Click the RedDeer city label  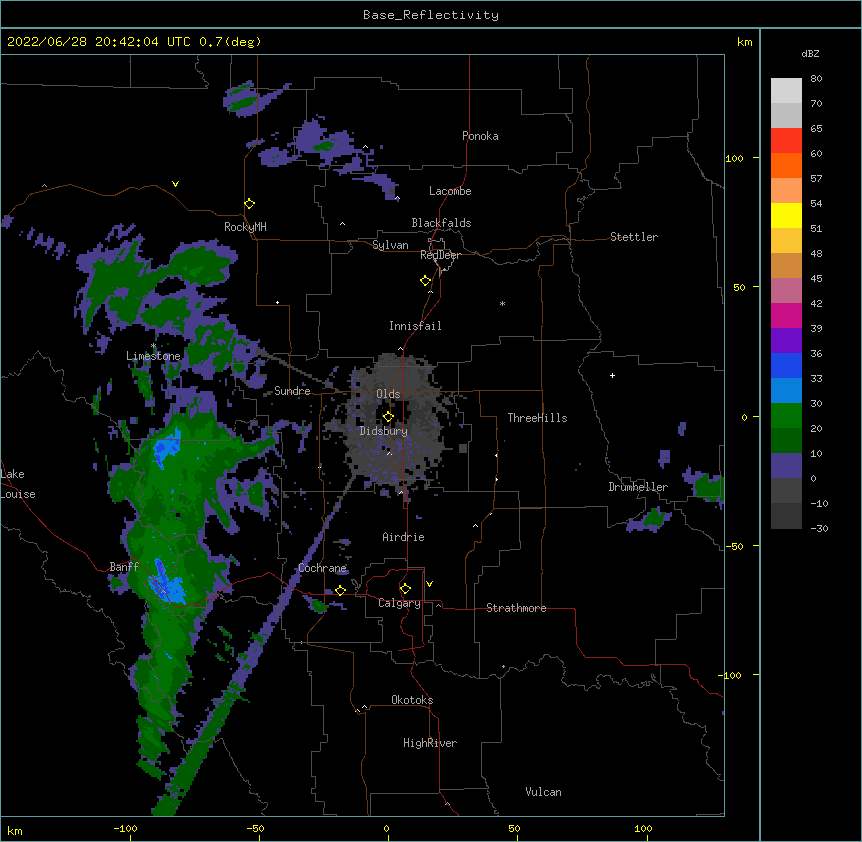coord(440,255)
